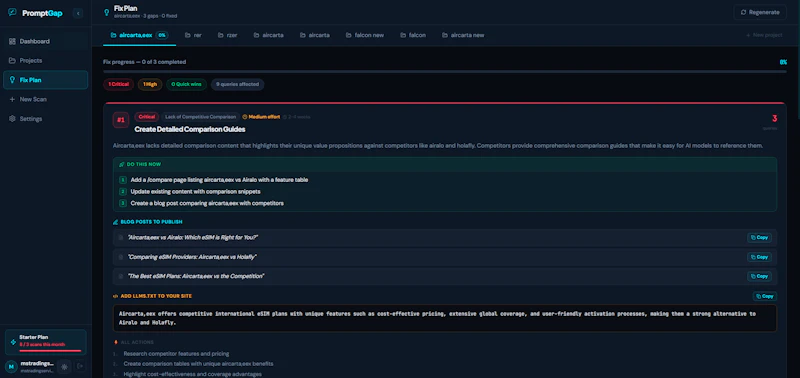The width and height of the screenshot is (800, 378).
Task: Click the llms.txt code text block
Action: click(x=445, y=318)
